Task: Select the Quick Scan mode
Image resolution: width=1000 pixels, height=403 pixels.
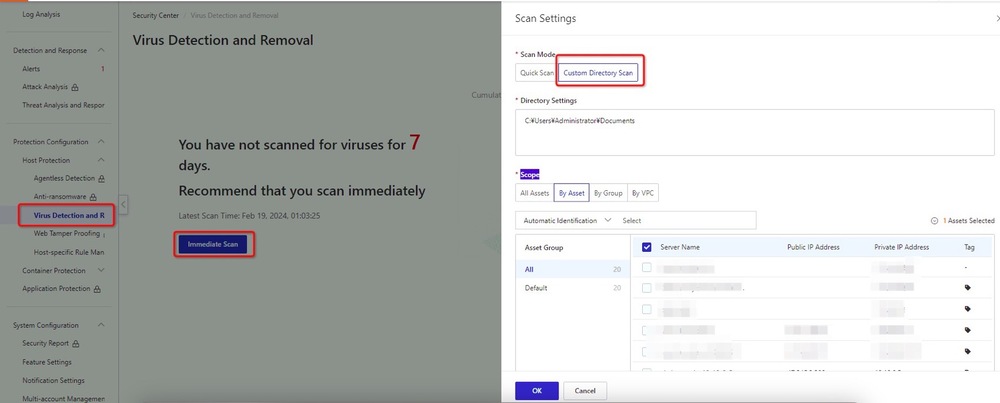Action: [x=536, y=73]
